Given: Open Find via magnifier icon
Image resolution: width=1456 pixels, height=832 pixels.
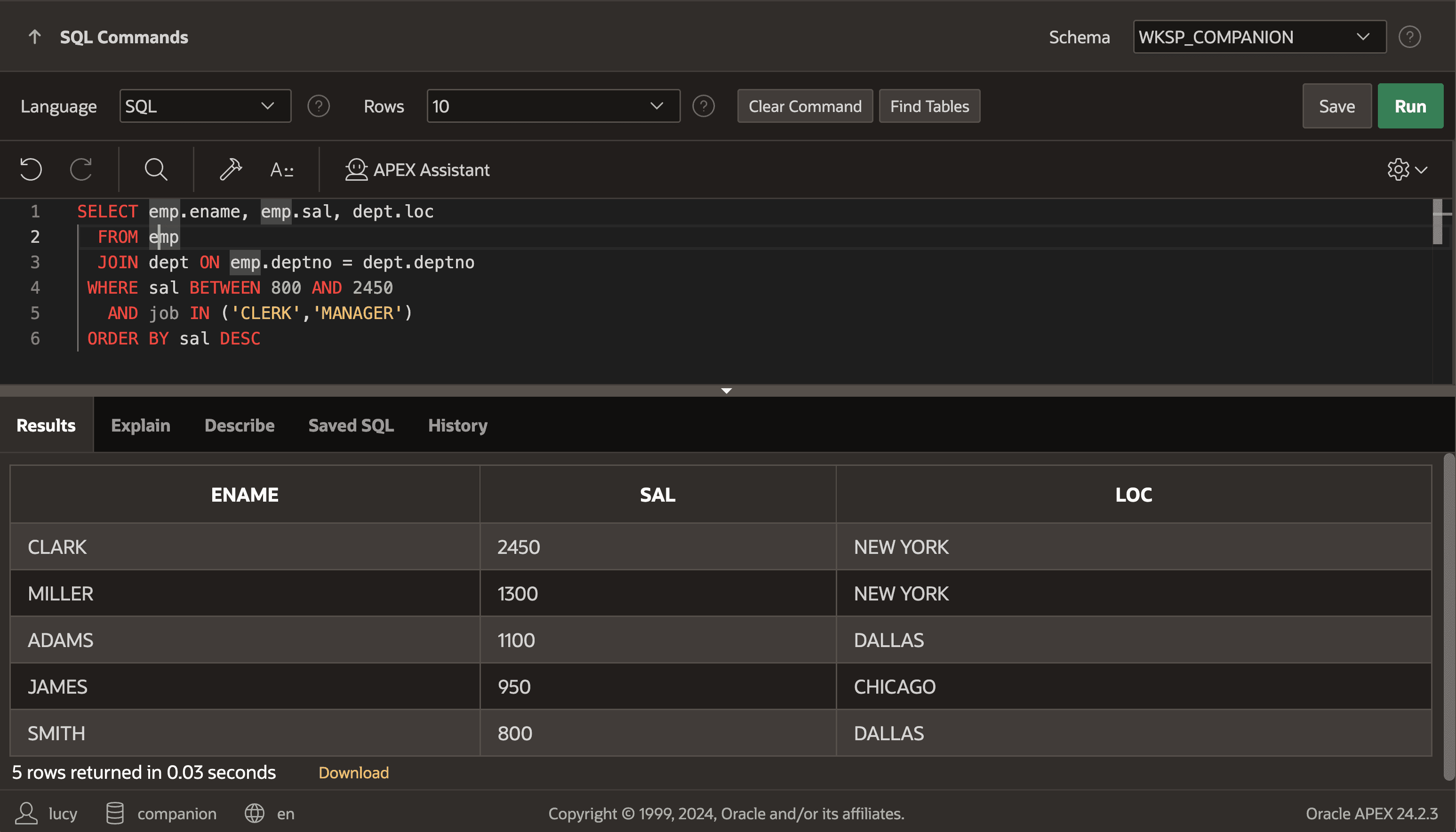Looking at the screenshot, I should point(155,170).
